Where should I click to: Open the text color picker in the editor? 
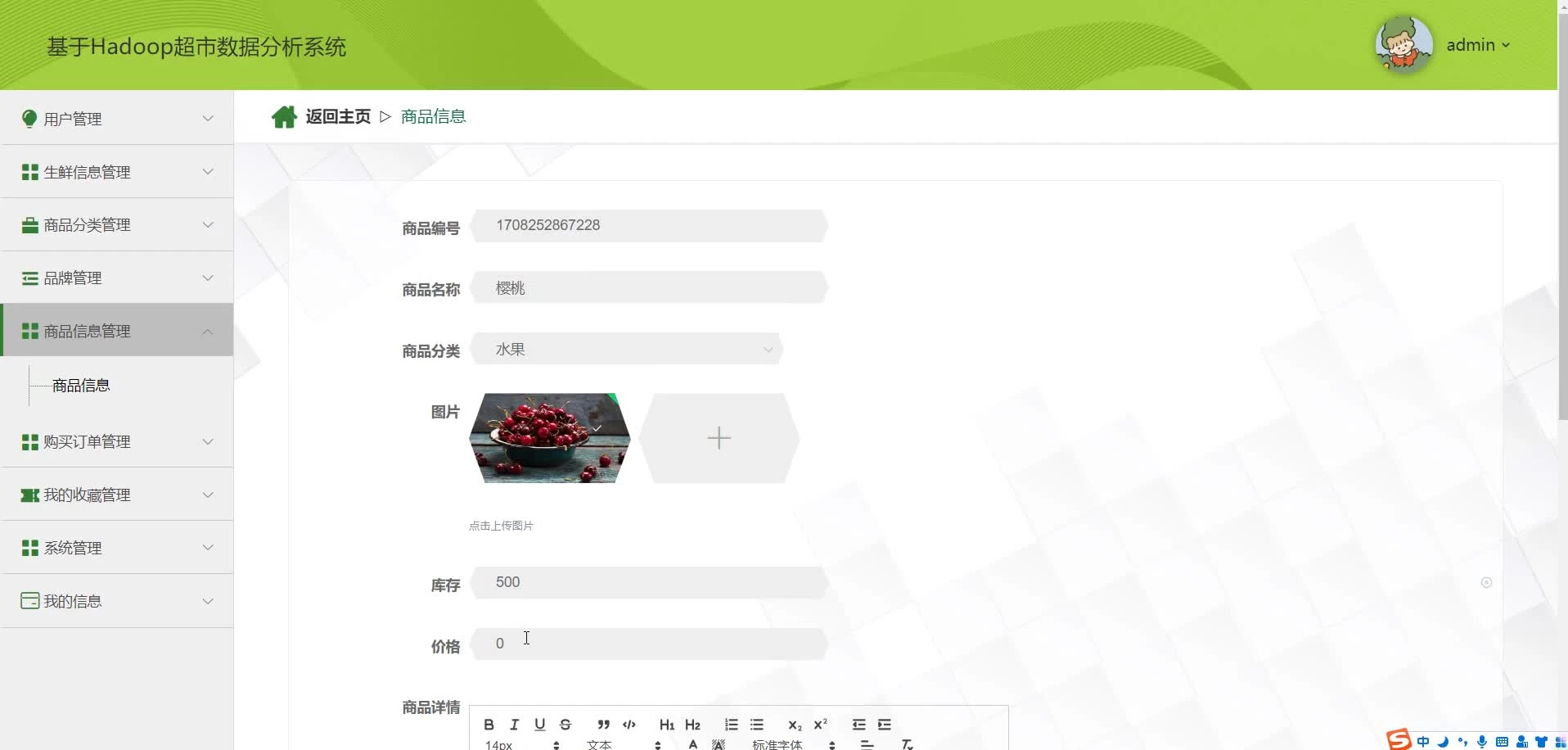[693, 744]
